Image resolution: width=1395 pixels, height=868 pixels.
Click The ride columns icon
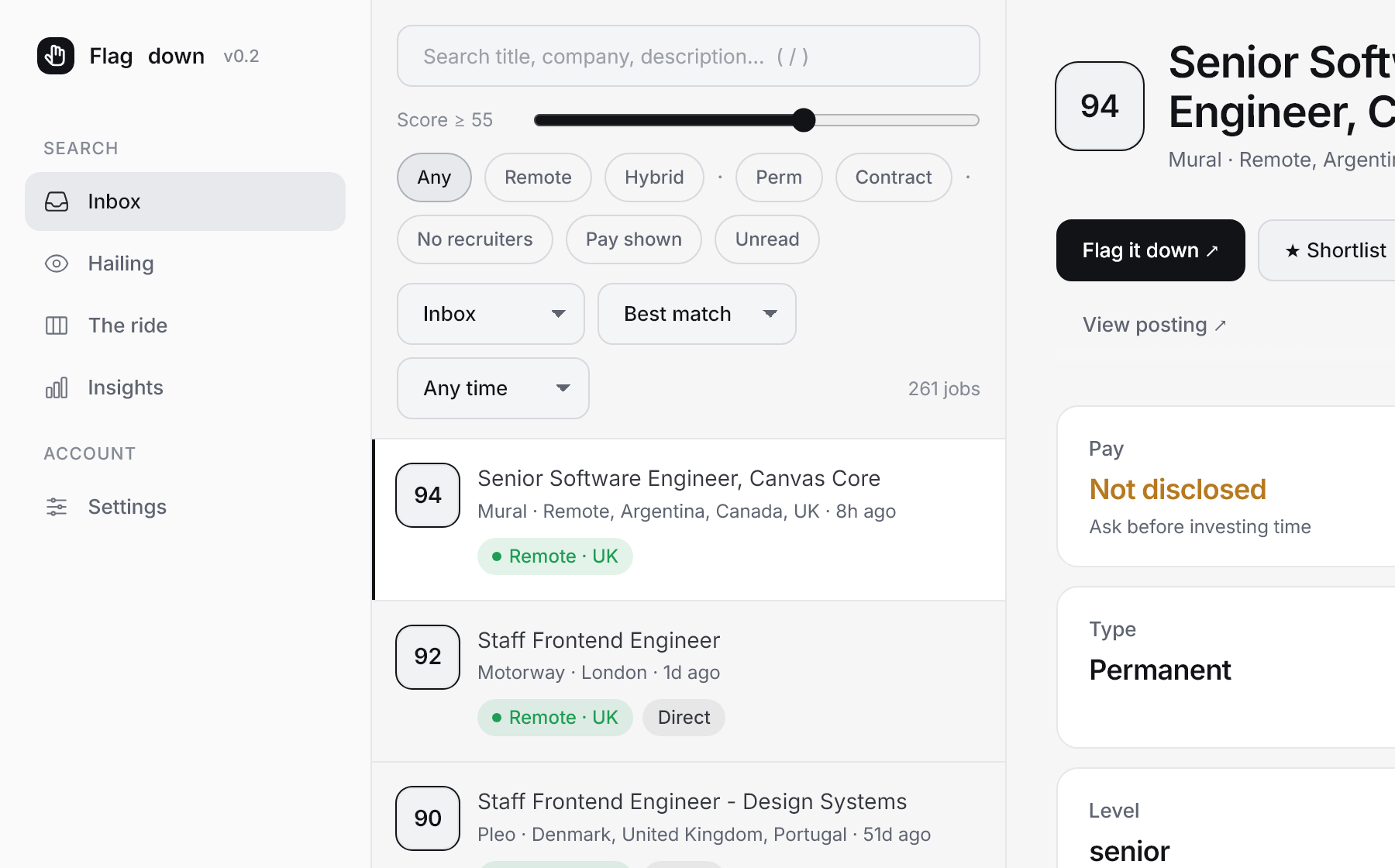pyautogui.click(x=57, y=325)
